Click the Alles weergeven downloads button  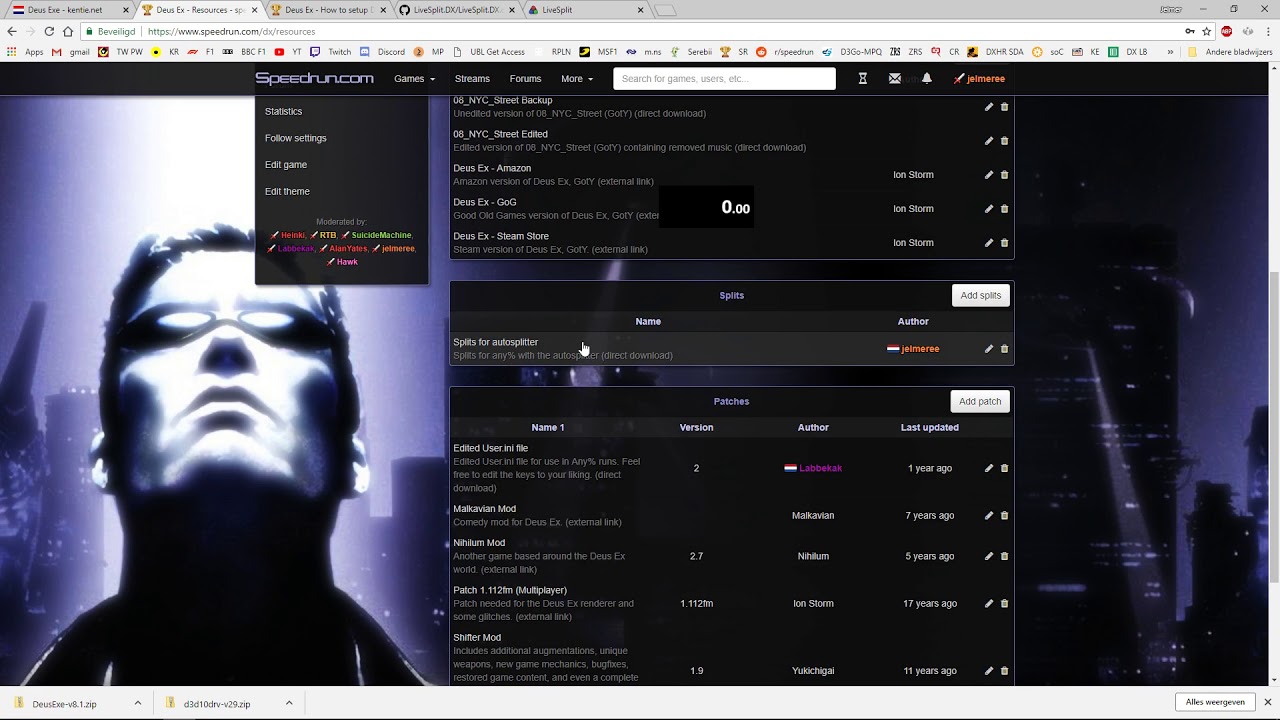(1215, 702)
